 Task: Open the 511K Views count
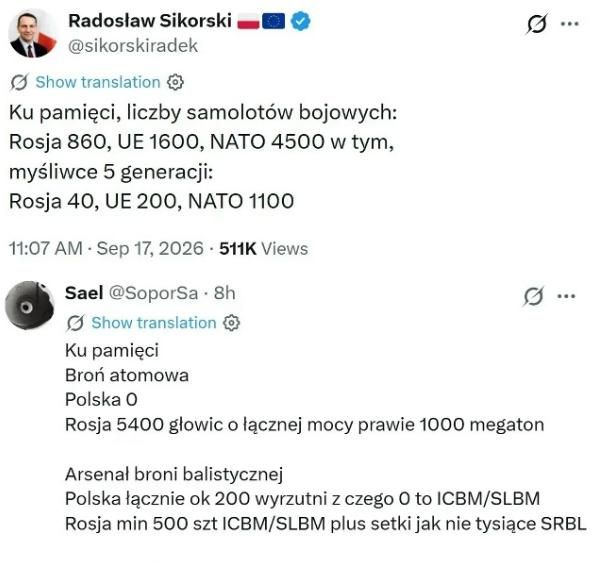click(264, 249)
